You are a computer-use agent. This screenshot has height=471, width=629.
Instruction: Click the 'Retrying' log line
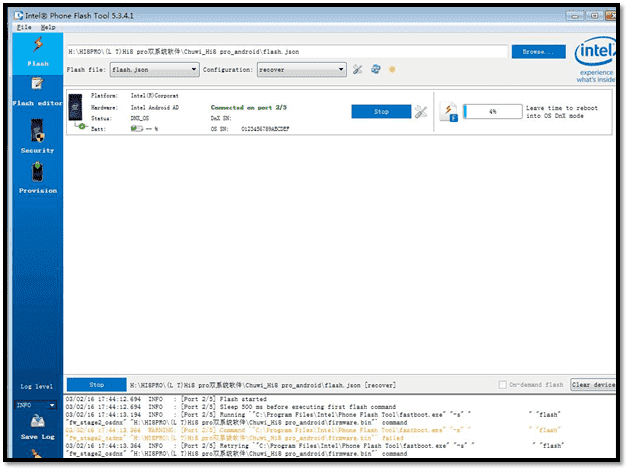coord(315,450)
